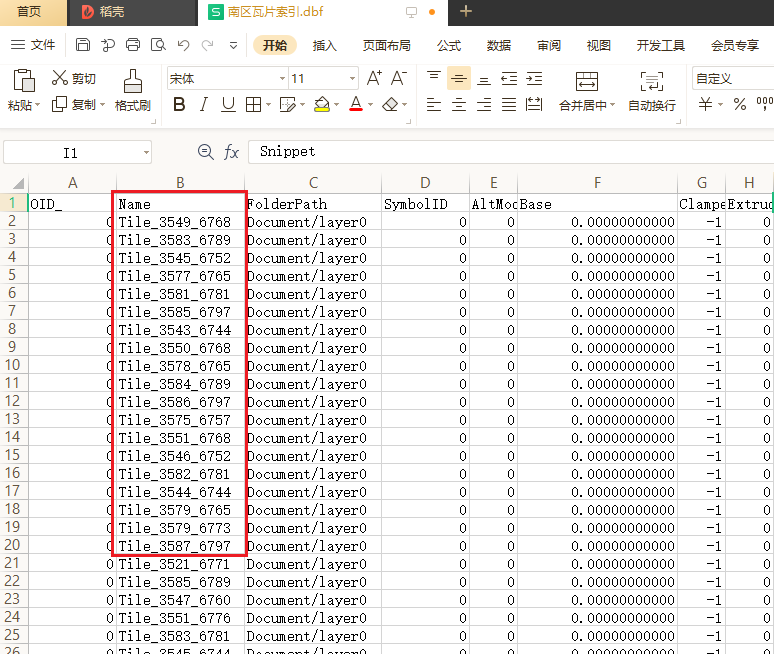Switch to the 页面布局 tab
This screenshot has height=654, width=774.
[x=387, y=45]
